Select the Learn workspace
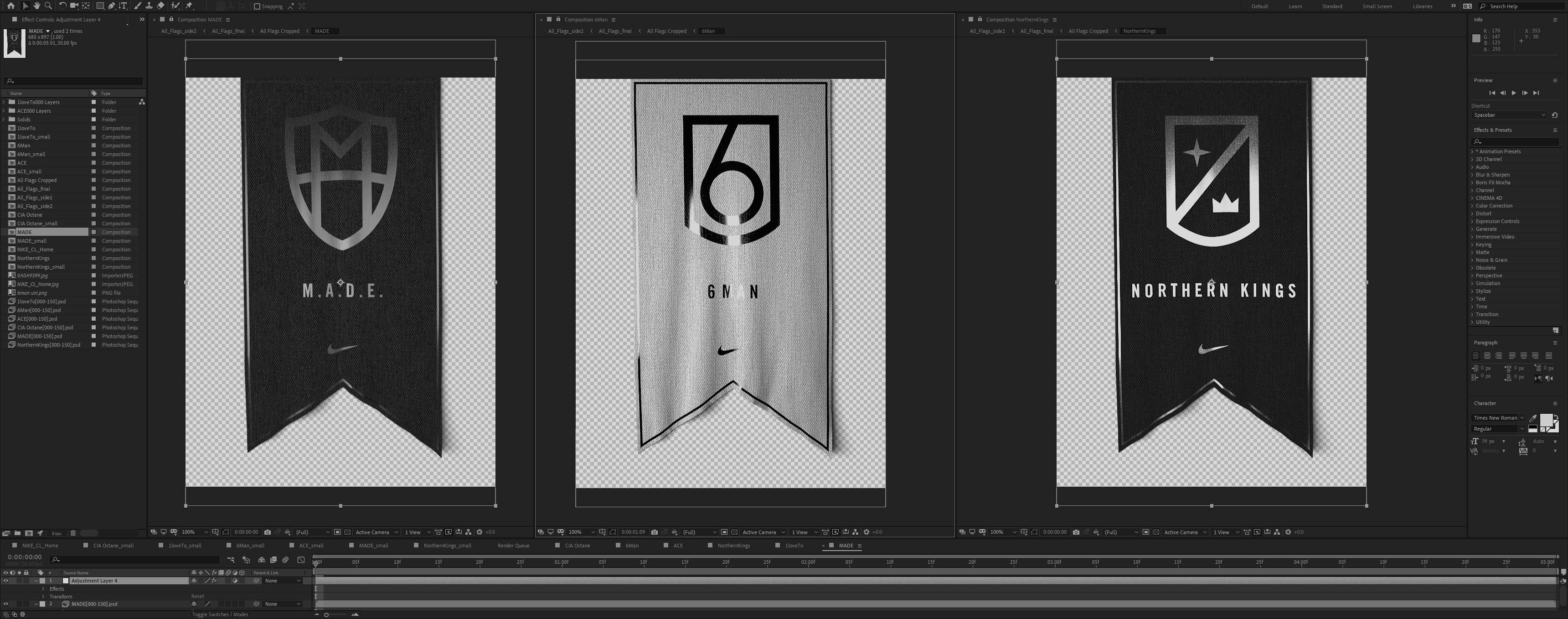The image size is (1568, 619). pyautogui.click(x=1295, y=6)
